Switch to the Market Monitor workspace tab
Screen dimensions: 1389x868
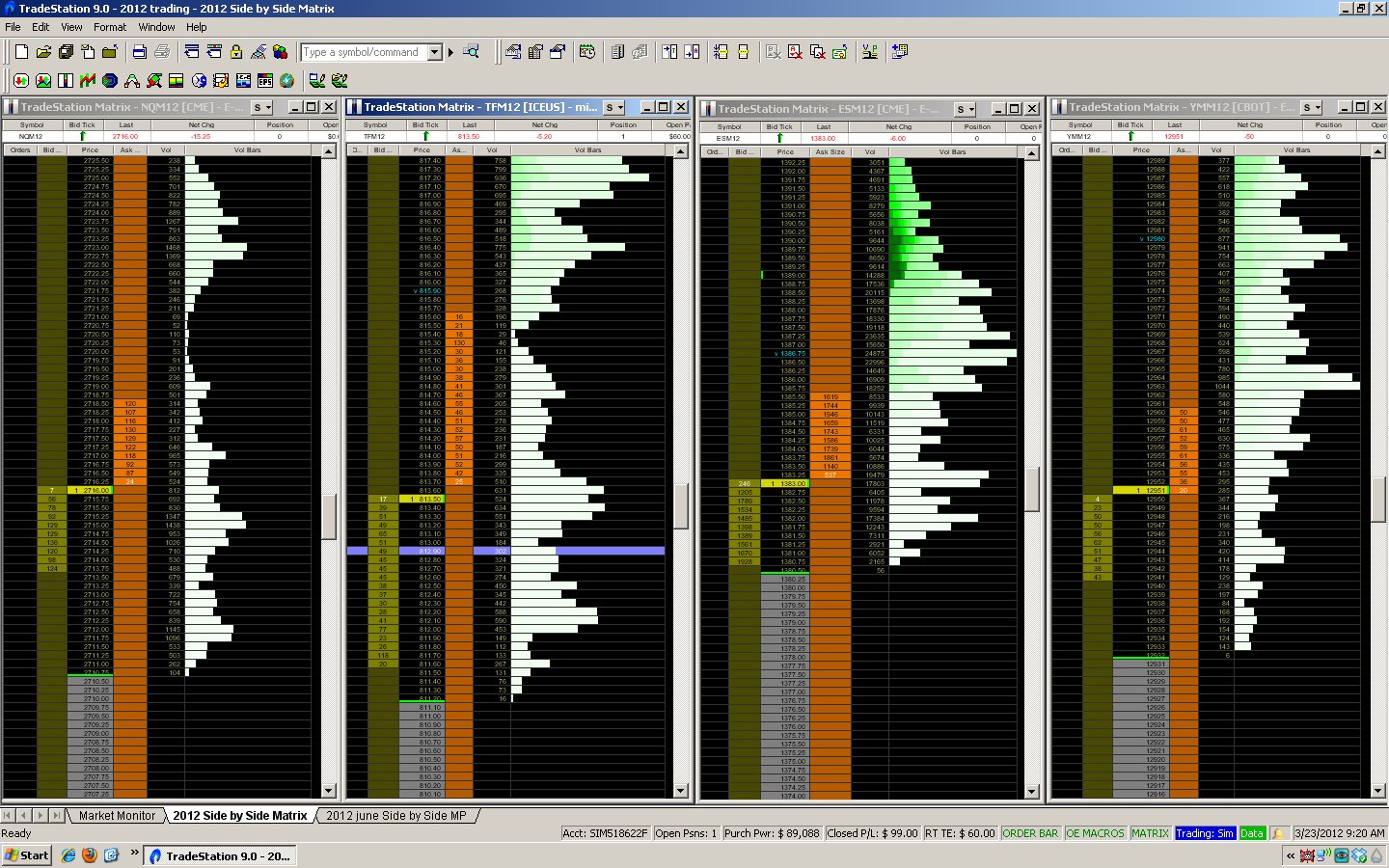pyautogui.click(x=117, y=816)
